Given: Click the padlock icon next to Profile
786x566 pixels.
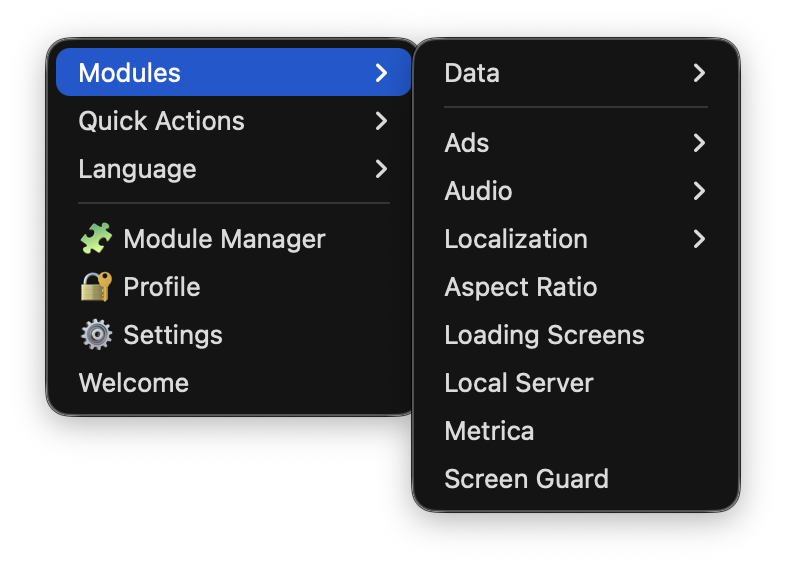Looking at the screenshot, I should pos(96,287).
